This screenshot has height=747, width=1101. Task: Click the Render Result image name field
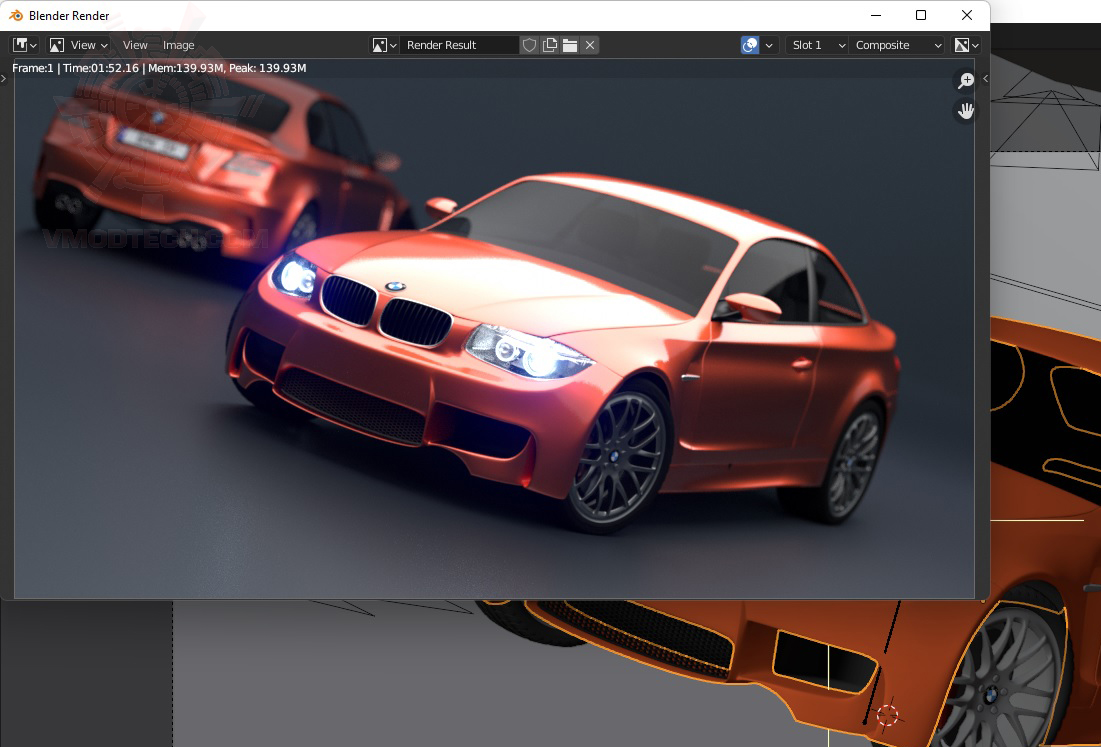[459, 45]
